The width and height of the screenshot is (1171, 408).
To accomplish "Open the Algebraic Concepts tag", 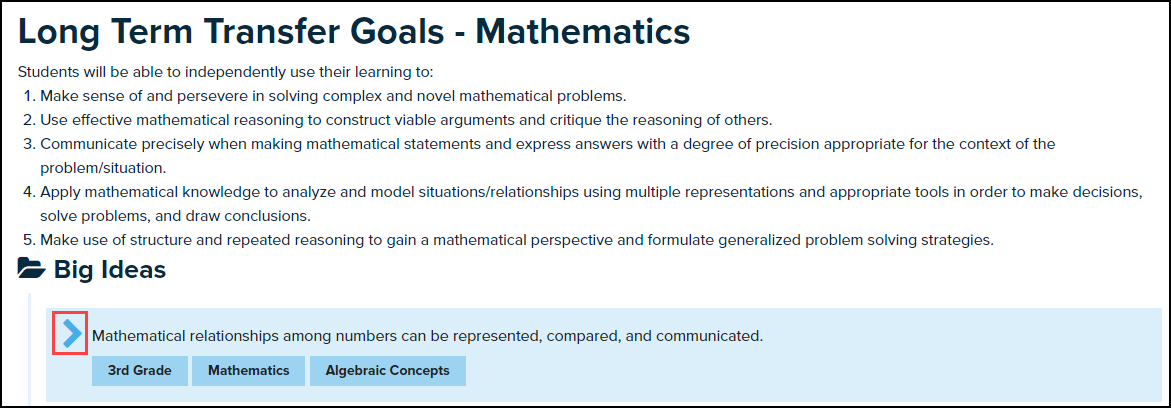I will 387,371.
